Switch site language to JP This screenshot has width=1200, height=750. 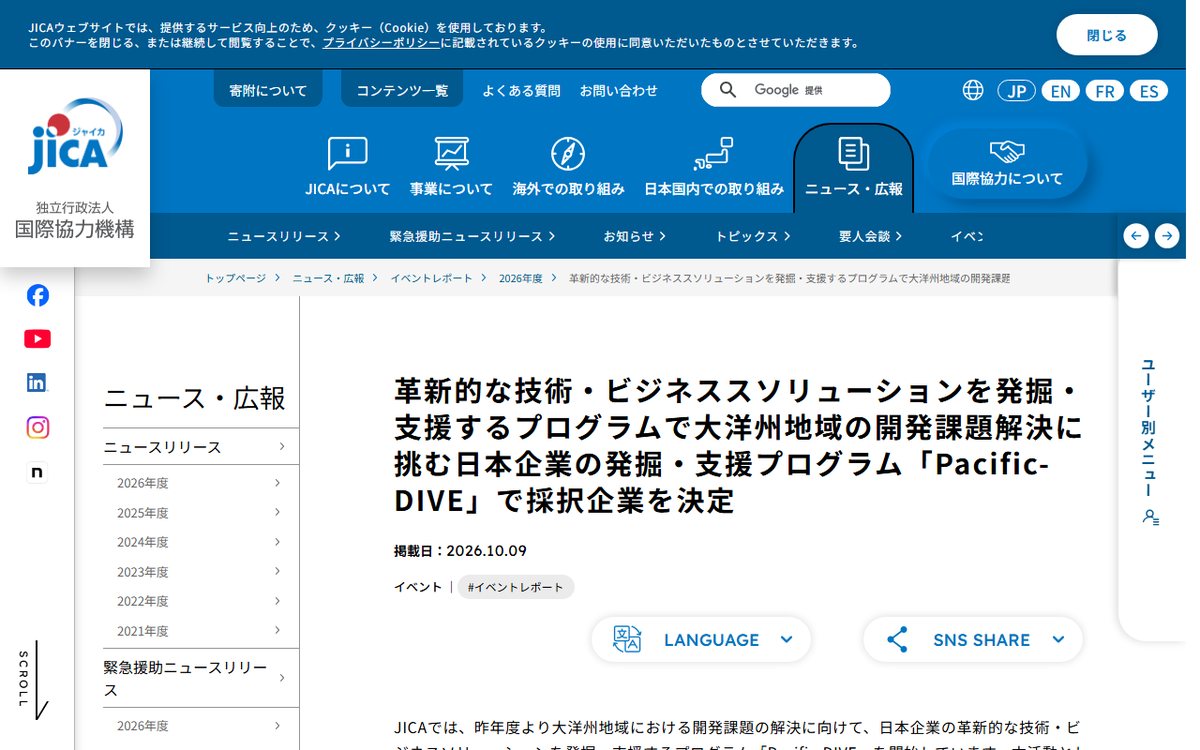[1016, 91]
